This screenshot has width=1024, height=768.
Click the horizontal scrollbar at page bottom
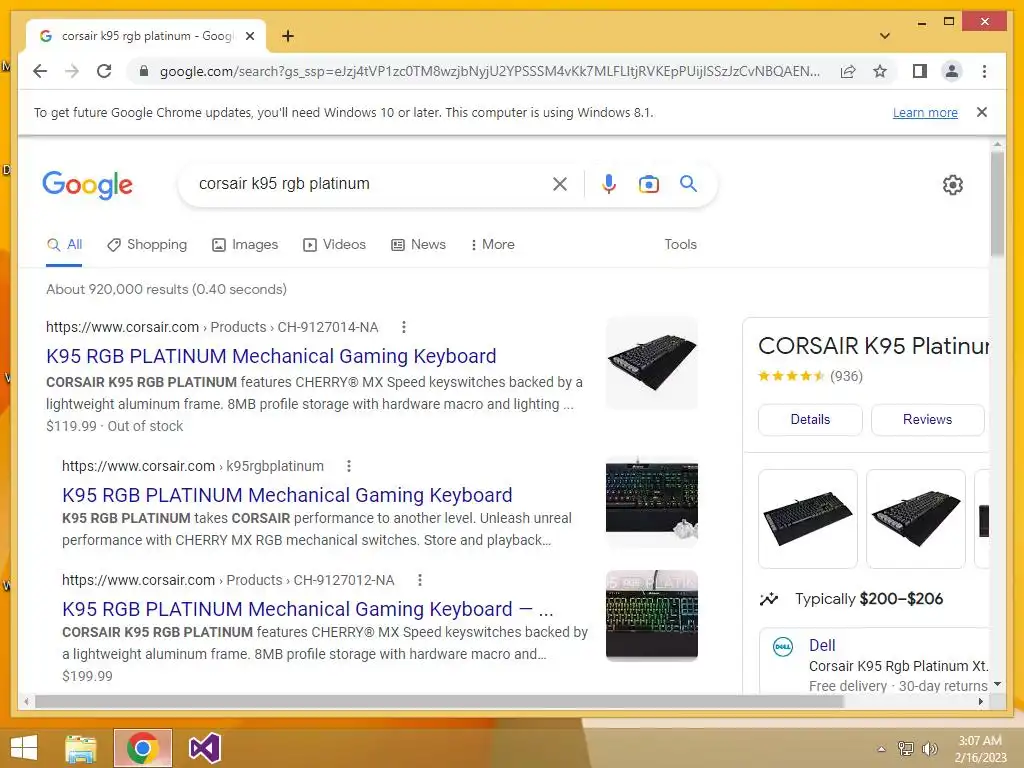[x=439, y=701]
